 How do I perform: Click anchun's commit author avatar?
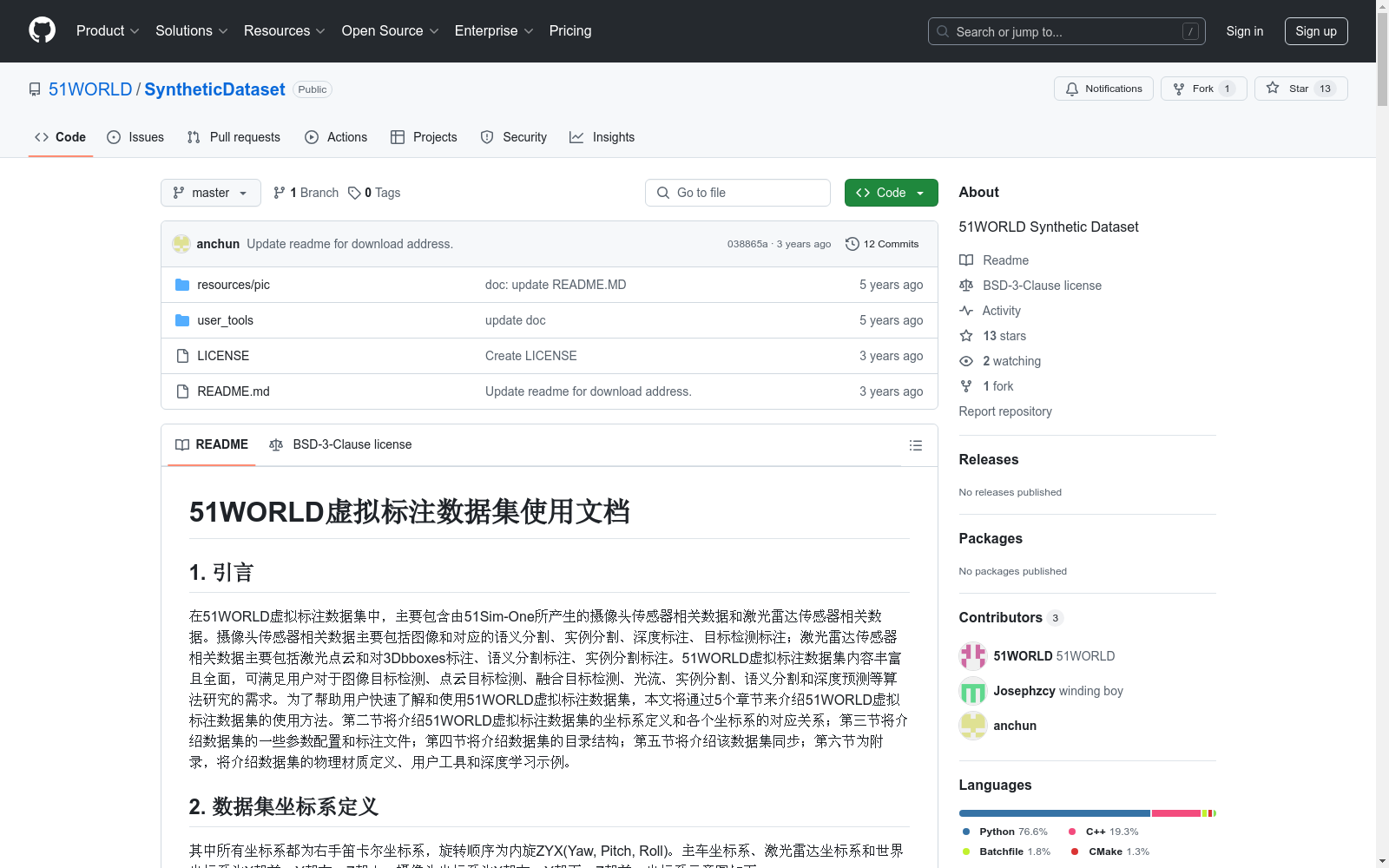click(x=181, y=244)
